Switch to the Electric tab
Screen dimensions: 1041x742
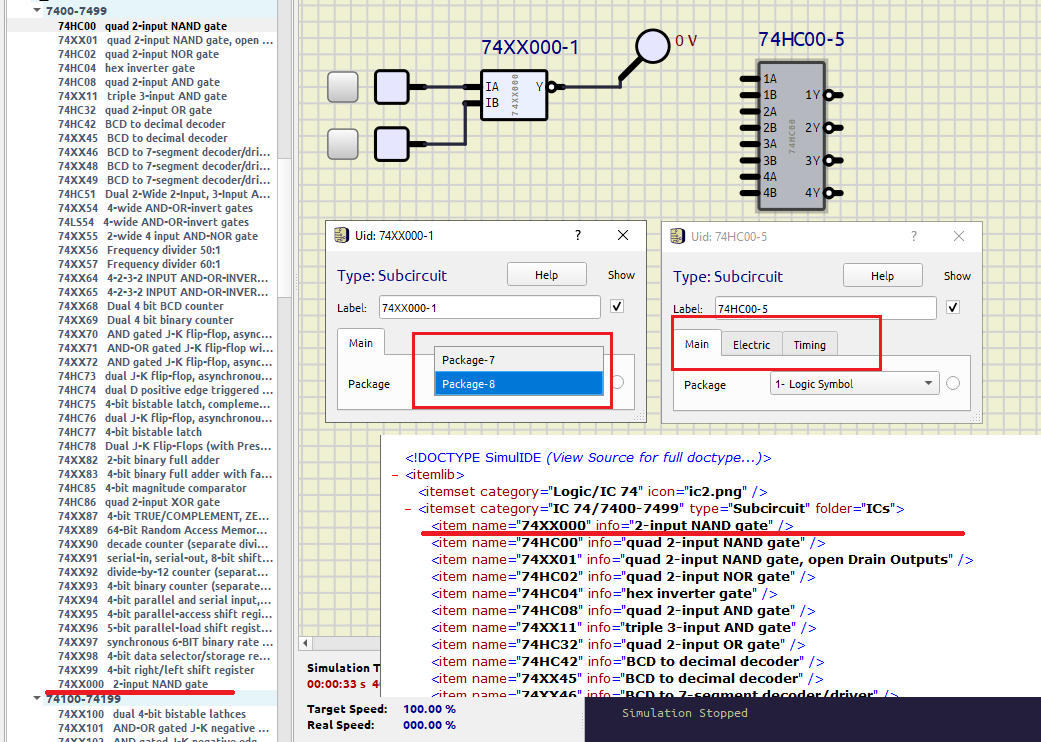(x=751, y=345)
